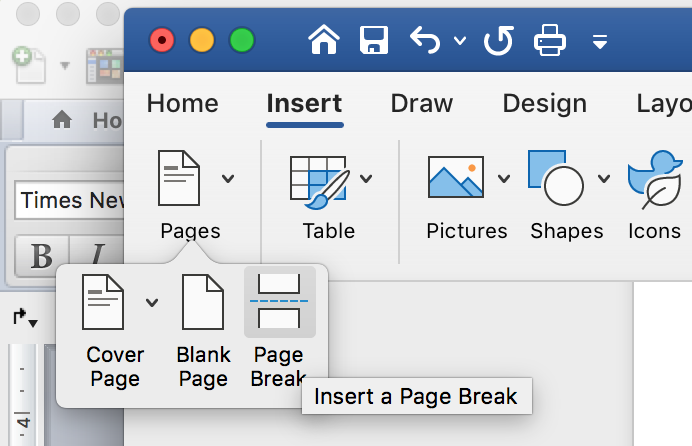
Task: Expand the Cover Page gallery chevron
Action: tap(152, 303)
